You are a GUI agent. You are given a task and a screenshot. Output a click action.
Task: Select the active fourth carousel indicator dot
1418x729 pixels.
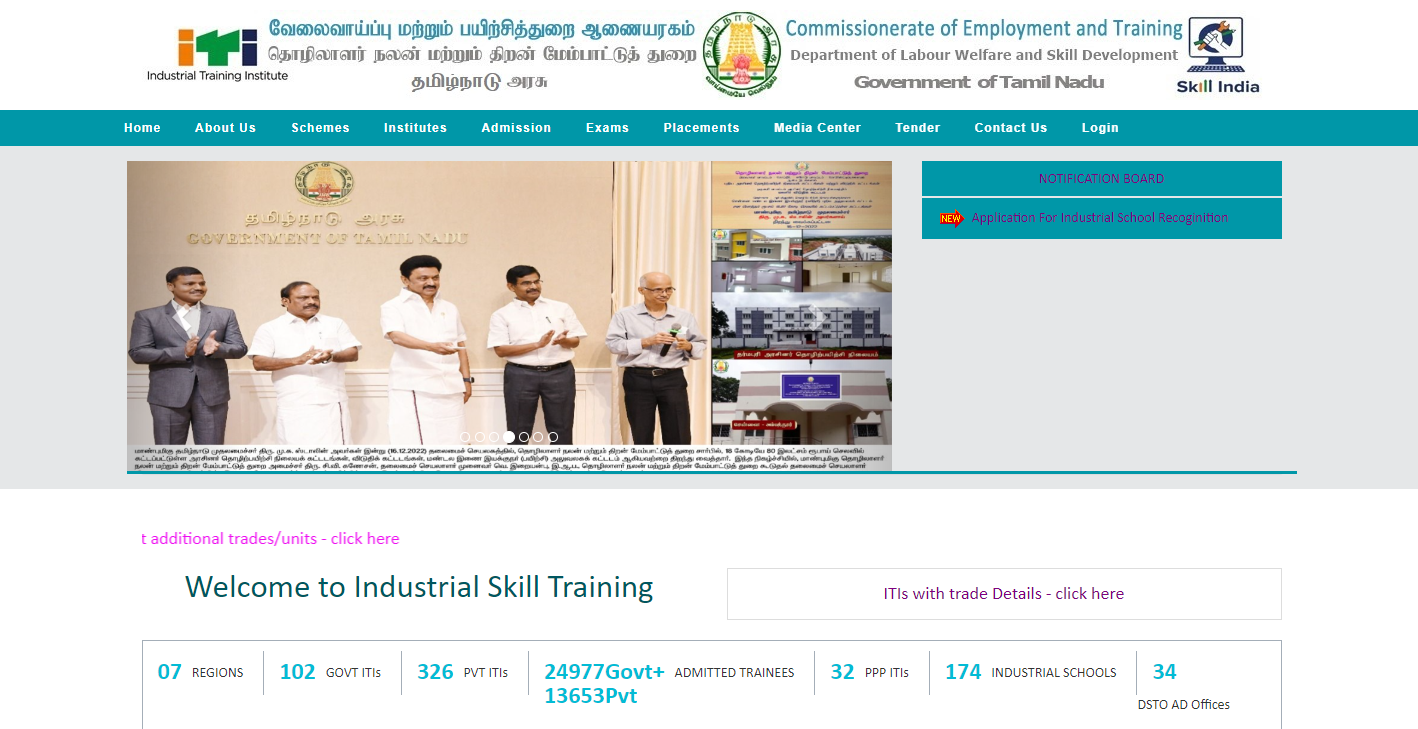[x=509, y=437]
